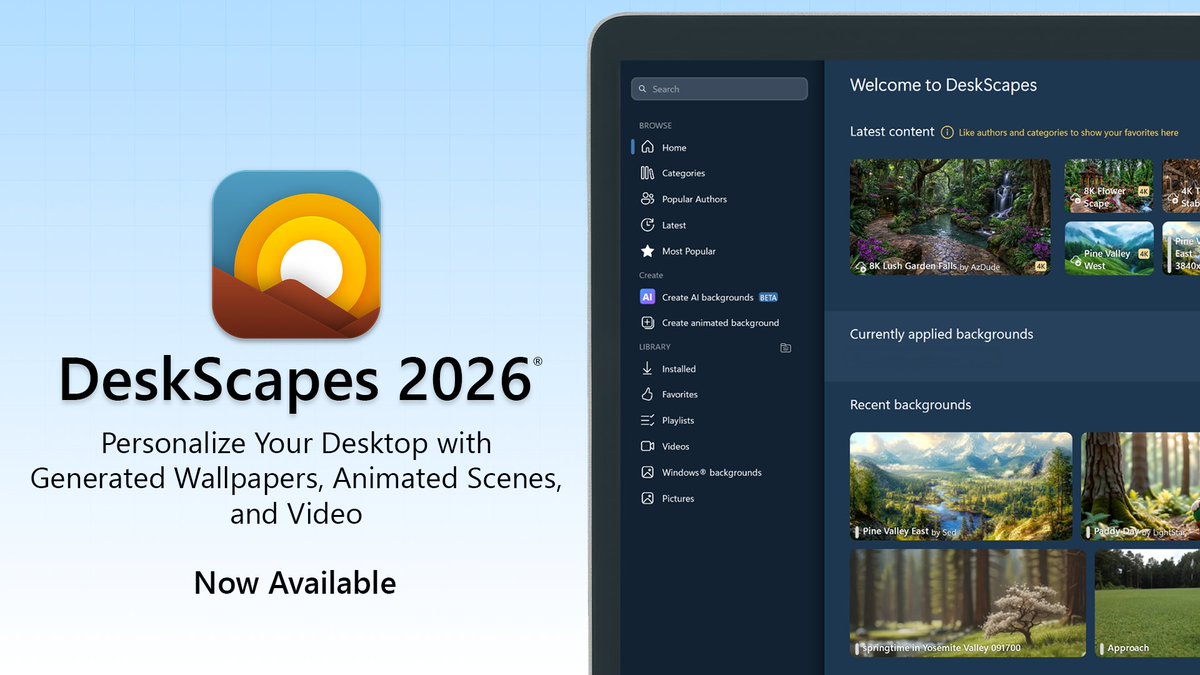The image size is (1200, 675).
Task: Open author link 'by LightStar'
Action: (1164, 532)
